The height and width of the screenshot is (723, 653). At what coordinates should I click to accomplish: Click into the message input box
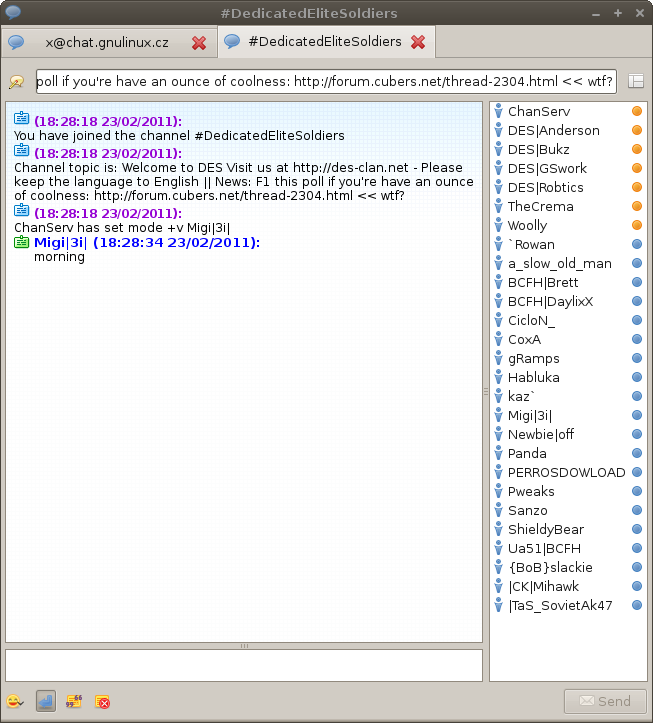[243, 666]
